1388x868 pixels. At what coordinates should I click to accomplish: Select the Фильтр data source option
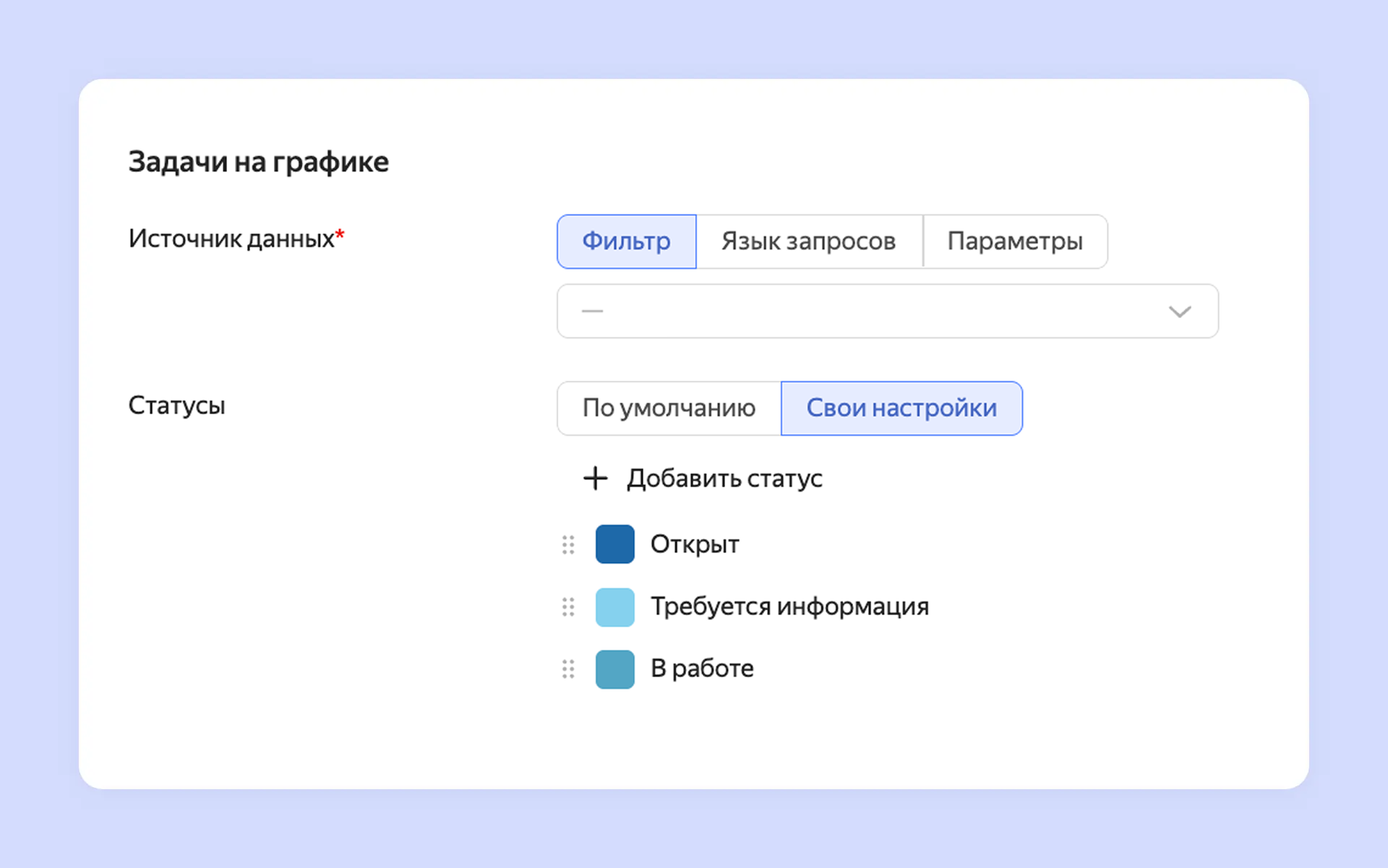pos(626,241)
